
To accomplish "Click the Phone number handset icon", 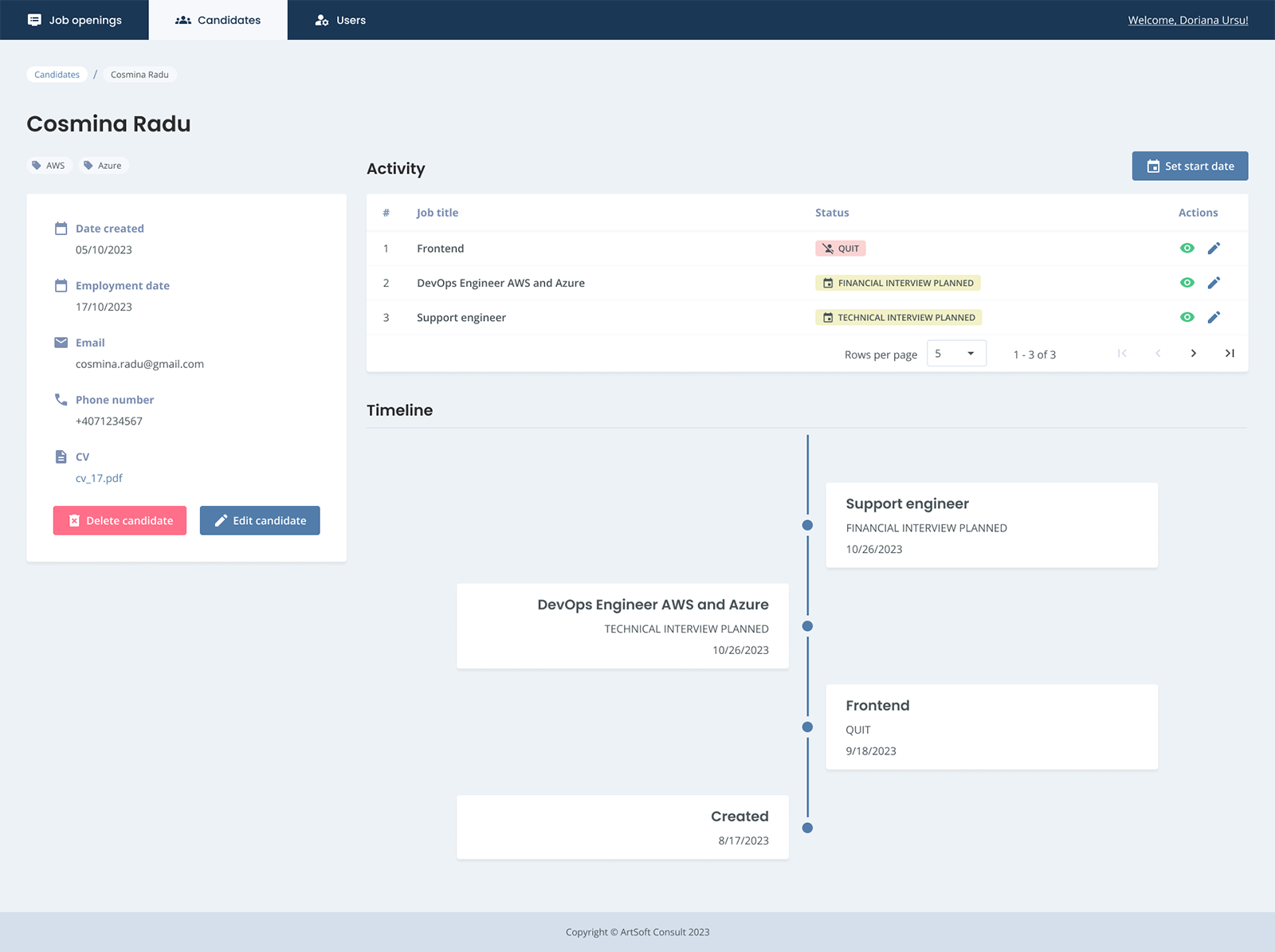I will (61, 399).
